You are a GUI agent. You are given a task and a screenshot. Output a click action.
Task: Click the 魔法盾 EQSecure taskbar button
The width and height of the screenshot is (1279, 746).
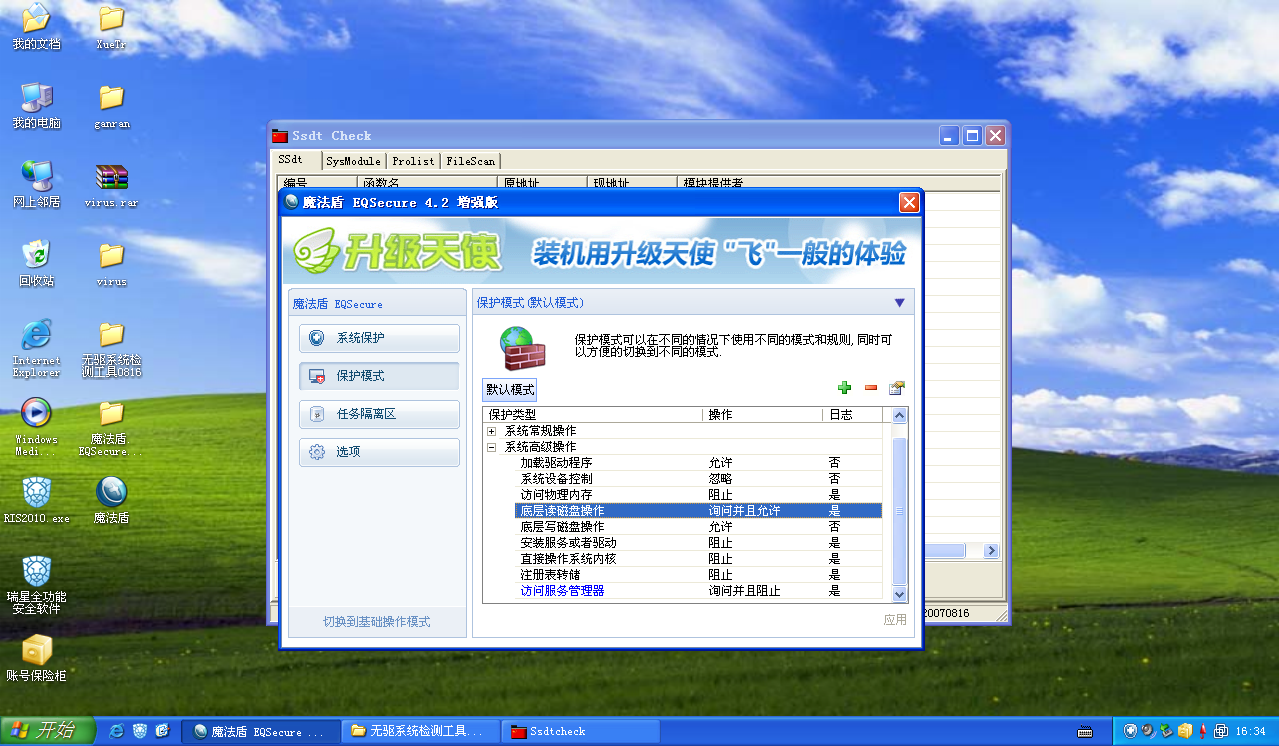tap(260, 731)
